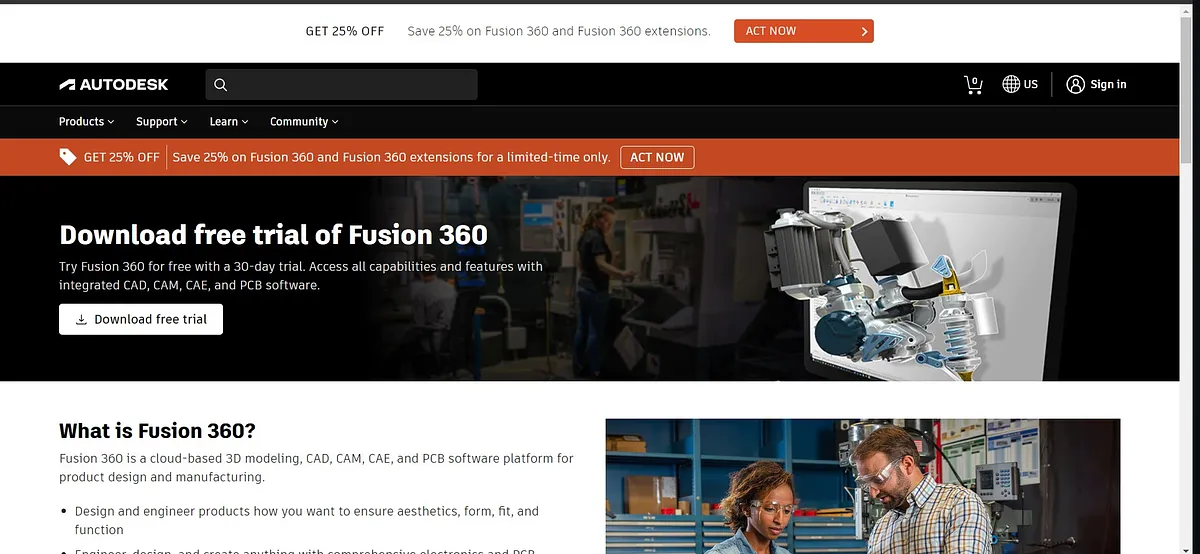Click the workshop photo of two engineers
1200x554 pixels.
click(x=863, y=486)
